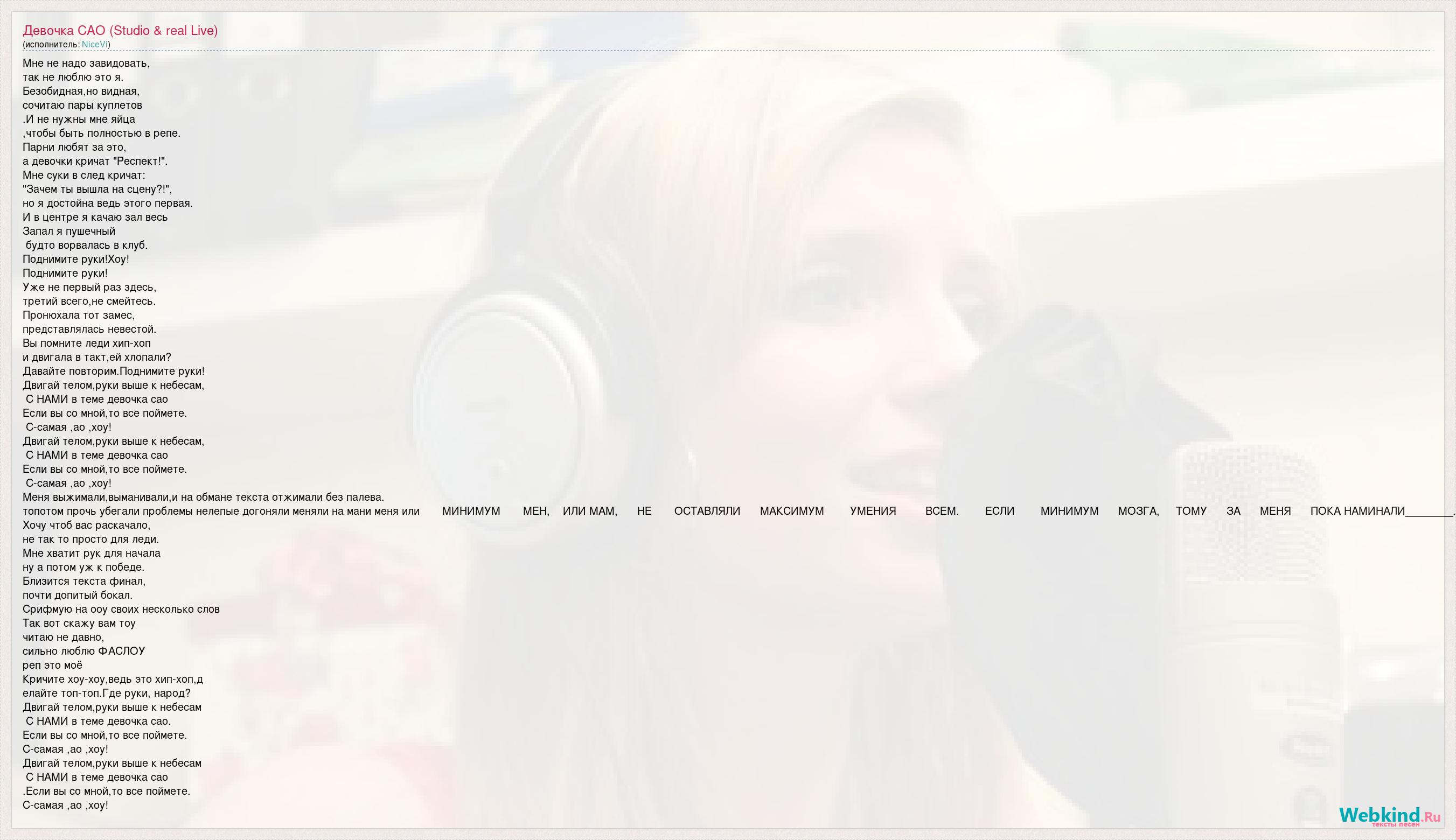Click the line 'Хочу чтоб вас раскачало'
1456x840 pixels.
86,526
